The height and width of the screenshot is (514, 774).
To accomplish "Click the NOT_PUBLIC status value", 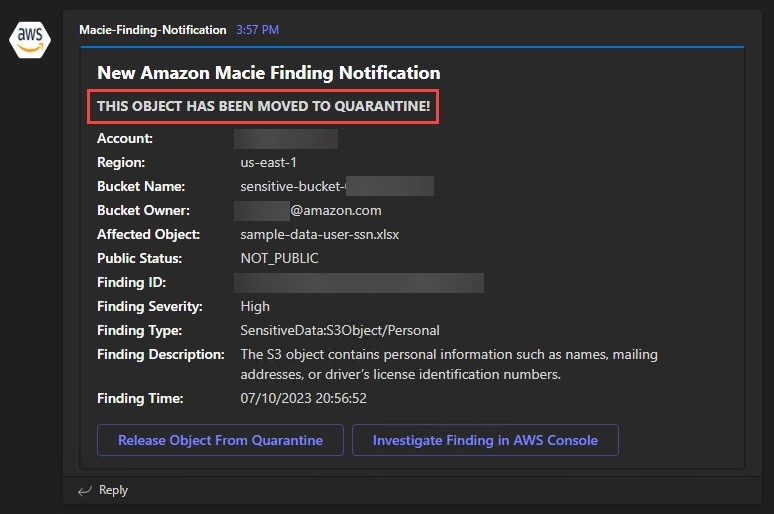I will 279,258.
